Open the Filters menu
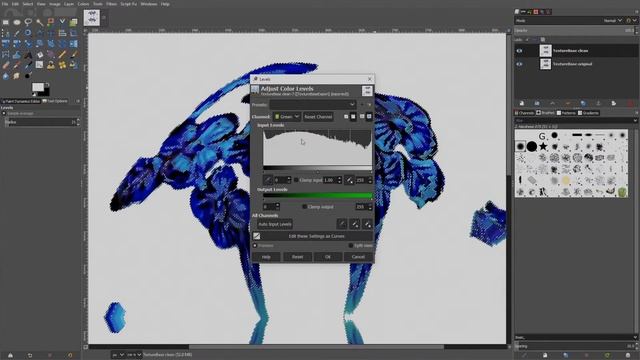The width and height of the screenshot is (640, 360). (x=111, y=4)
